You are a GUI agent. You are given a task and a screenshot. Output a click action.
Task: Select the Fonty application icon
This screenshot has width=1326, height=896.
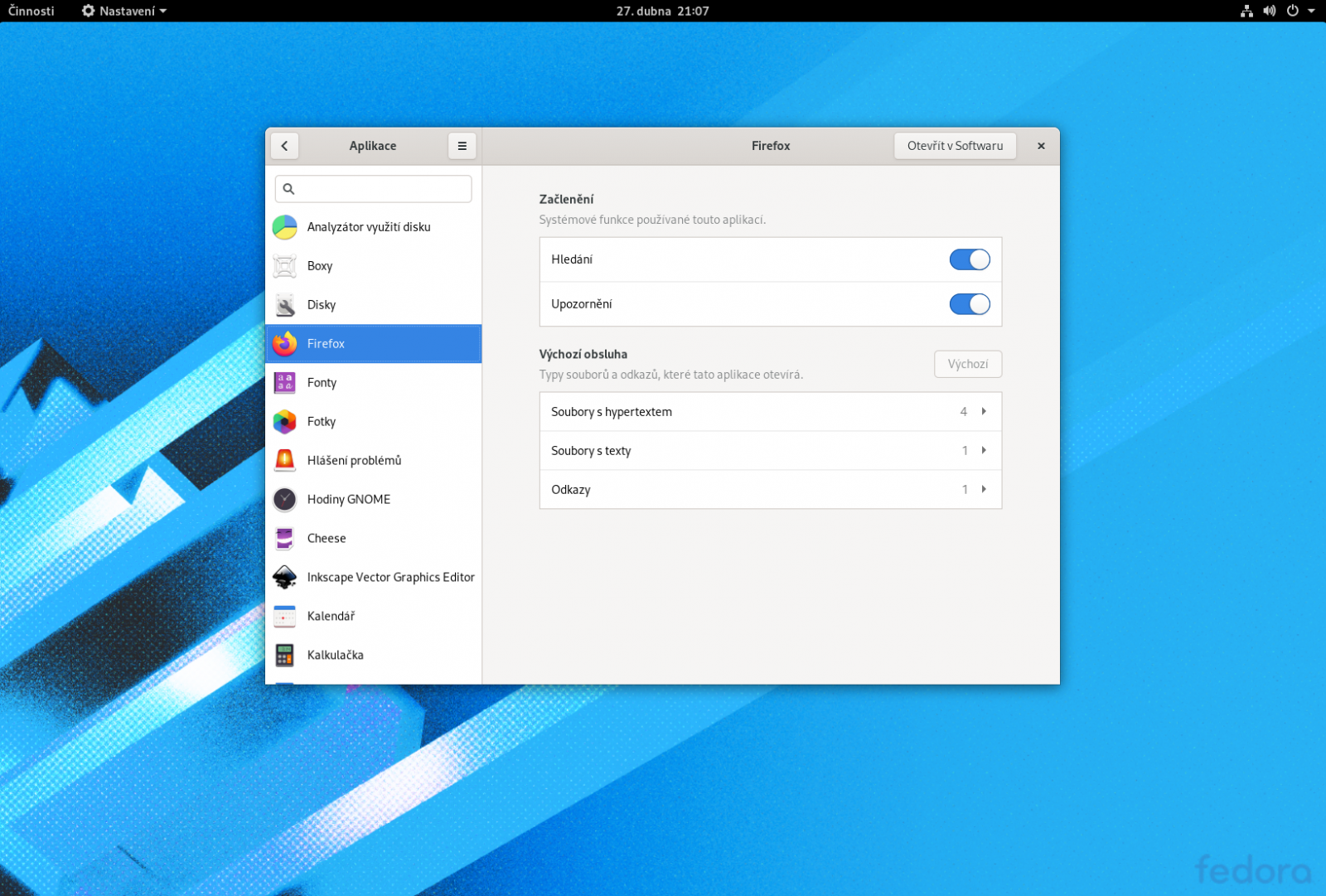[284, 382]
